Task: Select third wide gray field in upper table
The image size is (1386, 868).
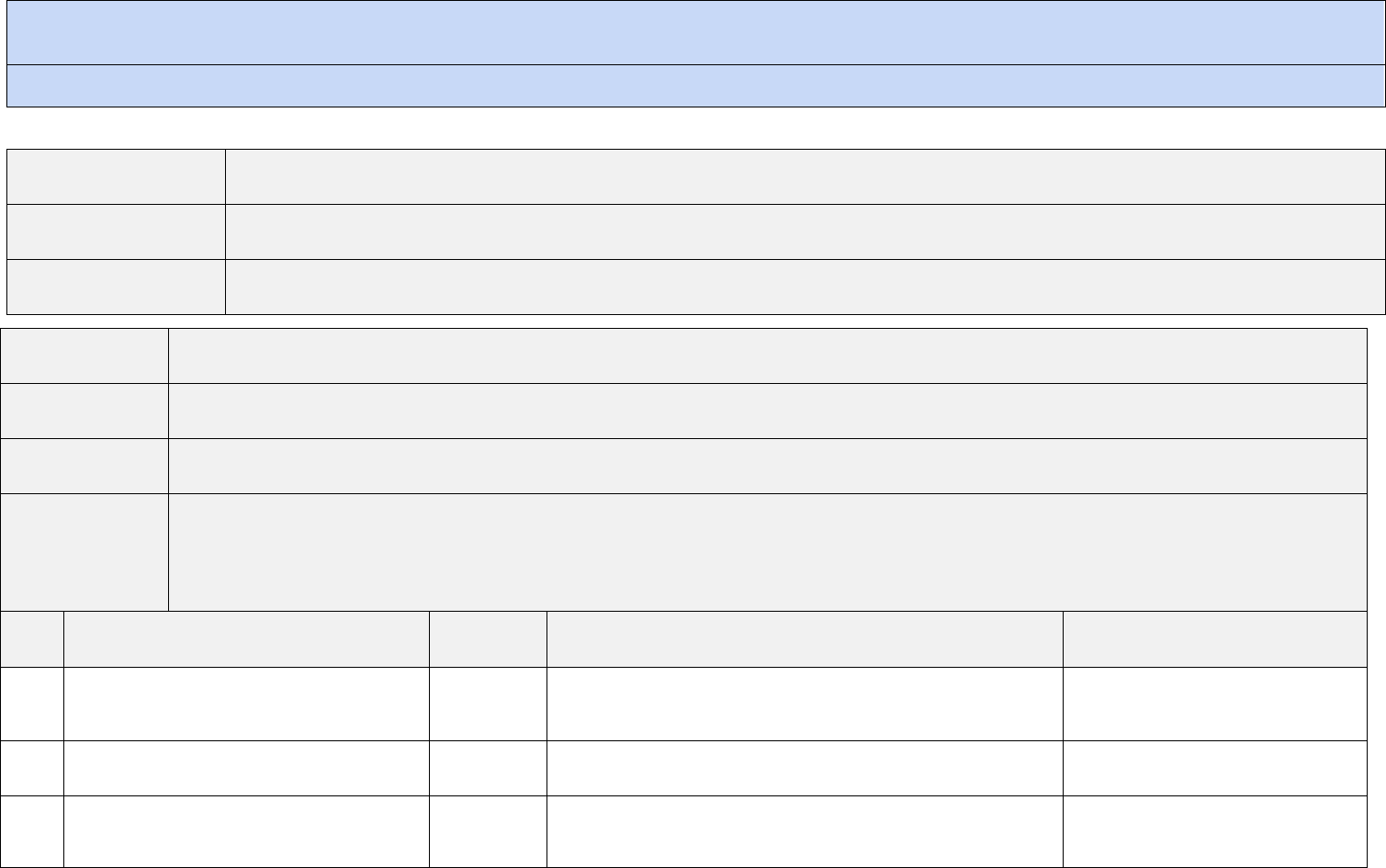Action: click(805, 287)
